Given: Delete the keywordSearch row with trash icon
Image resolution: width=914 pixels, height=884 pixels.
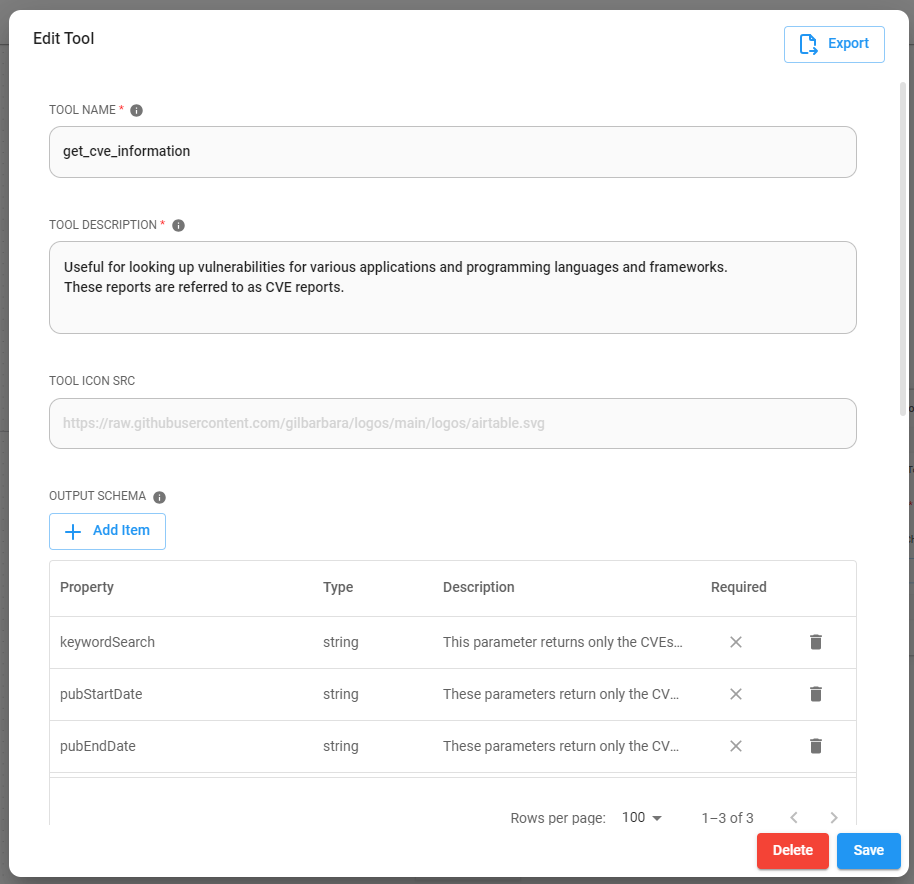Looking at the screenshot, I should (x=815, y=642).
